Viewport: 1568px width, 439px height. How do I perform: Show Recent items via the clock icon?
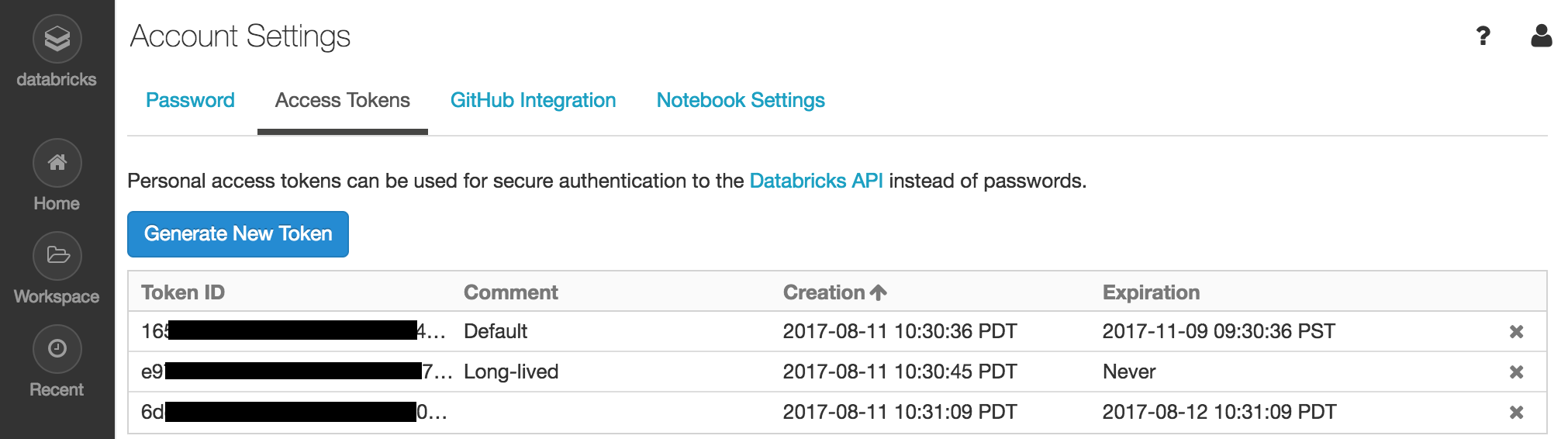point(57,349)
